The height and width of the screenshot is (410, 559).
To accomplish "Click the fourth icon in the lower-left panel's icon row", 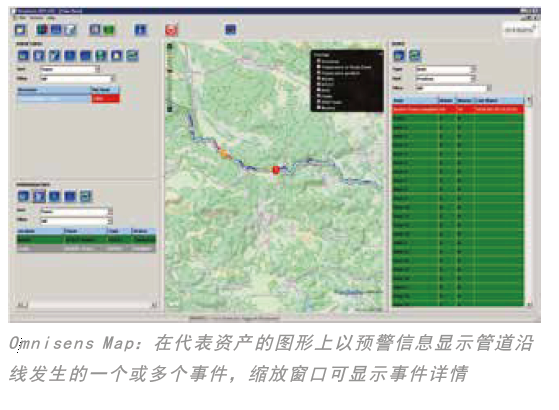I will pos(70,196).
